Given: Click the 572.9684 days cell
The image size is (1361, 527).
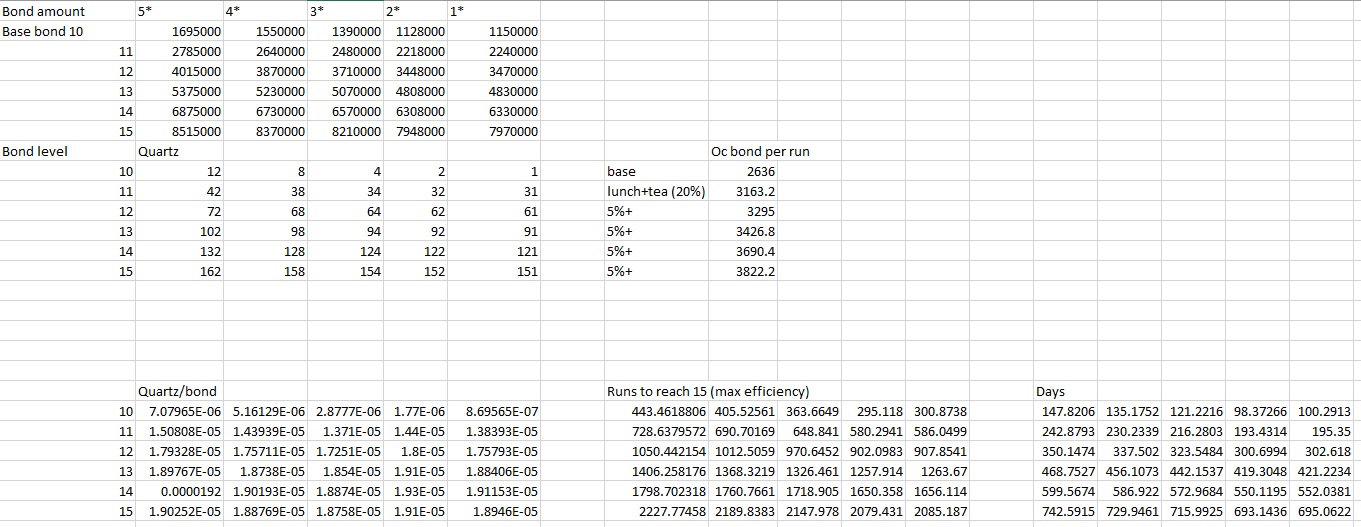Looking at the screenshot, I should click(x=1193, y=491).
